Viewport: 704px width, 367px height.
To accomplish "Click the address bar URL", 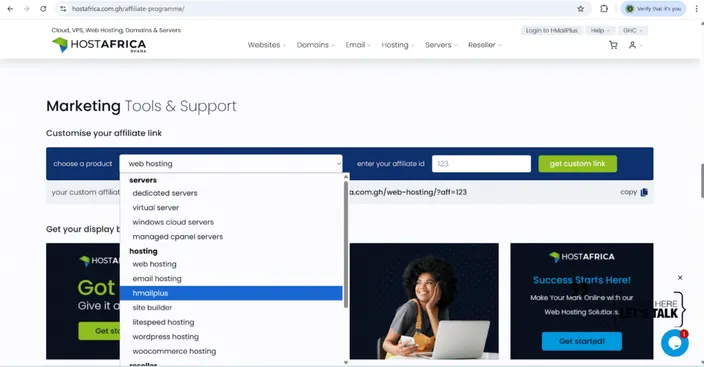I will [128, 9].
